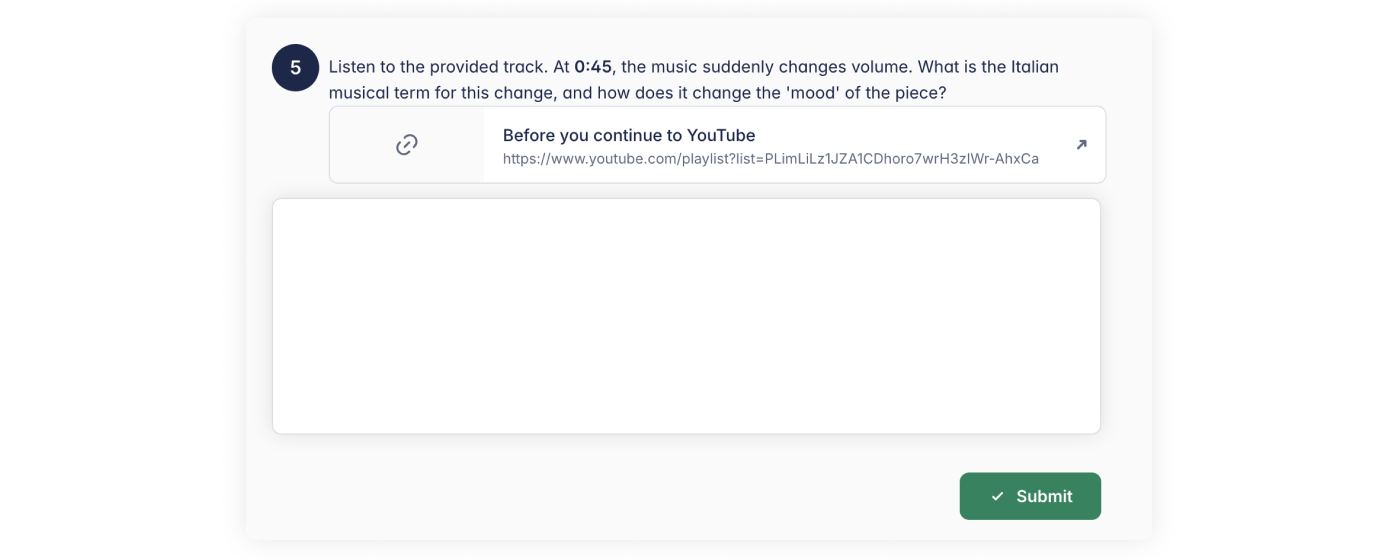The image size is (1400, 560).
Task: Open the "Before you continue to YouTube" link
Action: (x=628, y=135)
